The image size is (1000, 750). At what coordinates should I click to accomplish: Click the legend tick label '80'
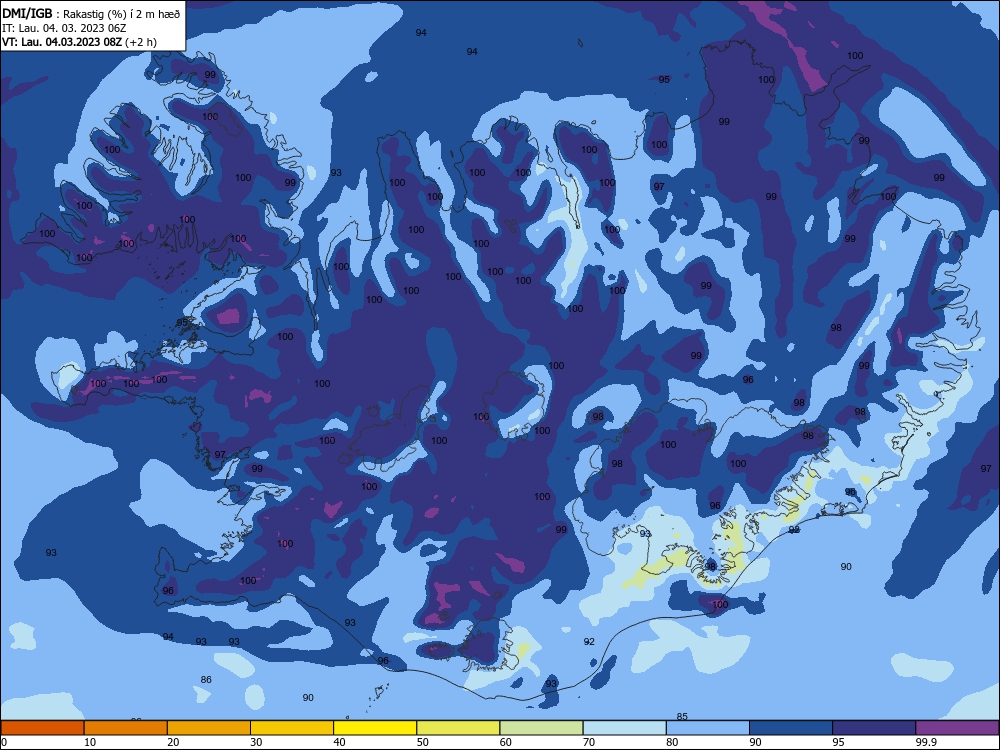click(672, 742)
